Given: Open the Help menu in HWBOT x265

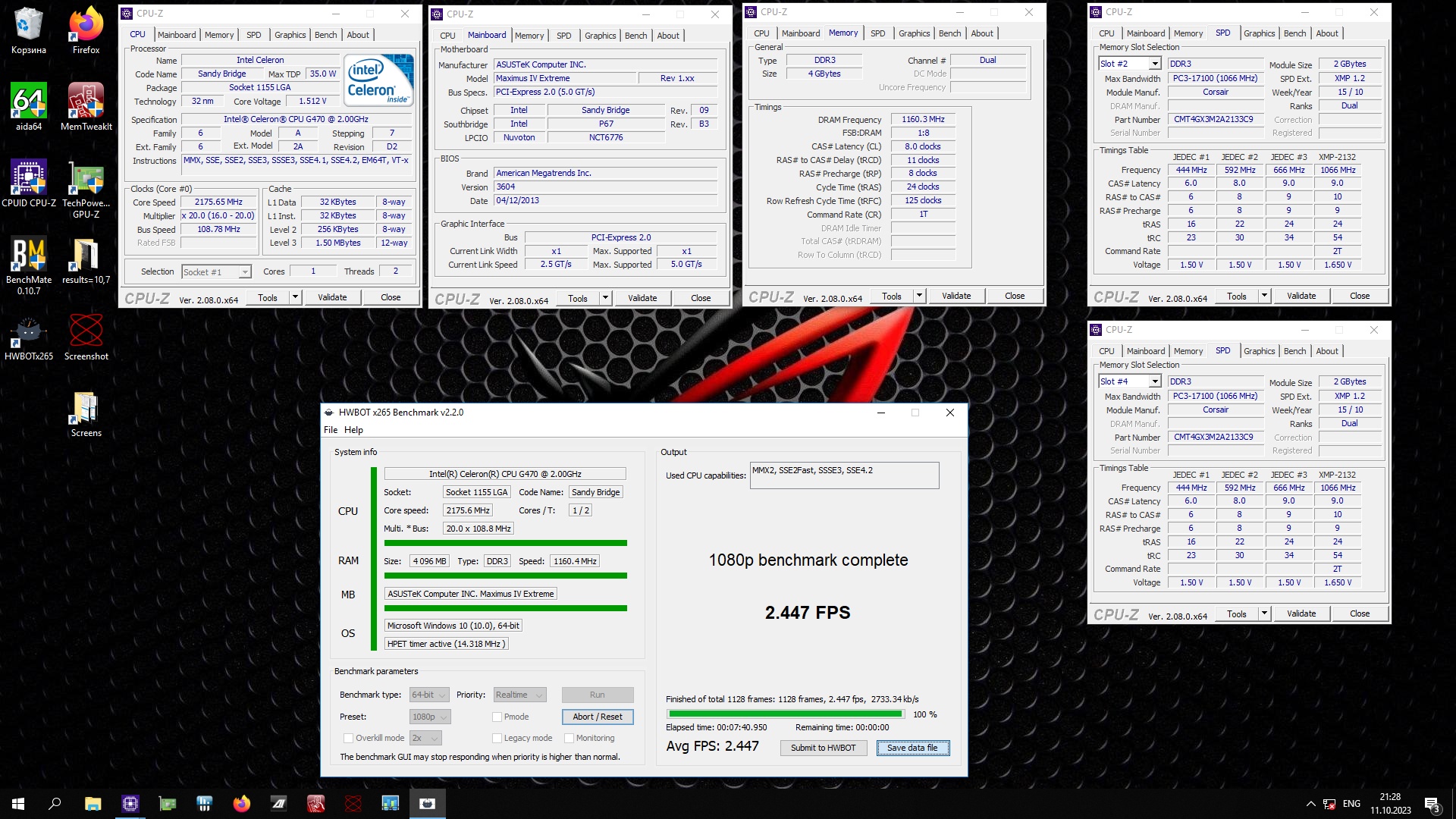Looking at the screenshot, I should click(353, 430).
